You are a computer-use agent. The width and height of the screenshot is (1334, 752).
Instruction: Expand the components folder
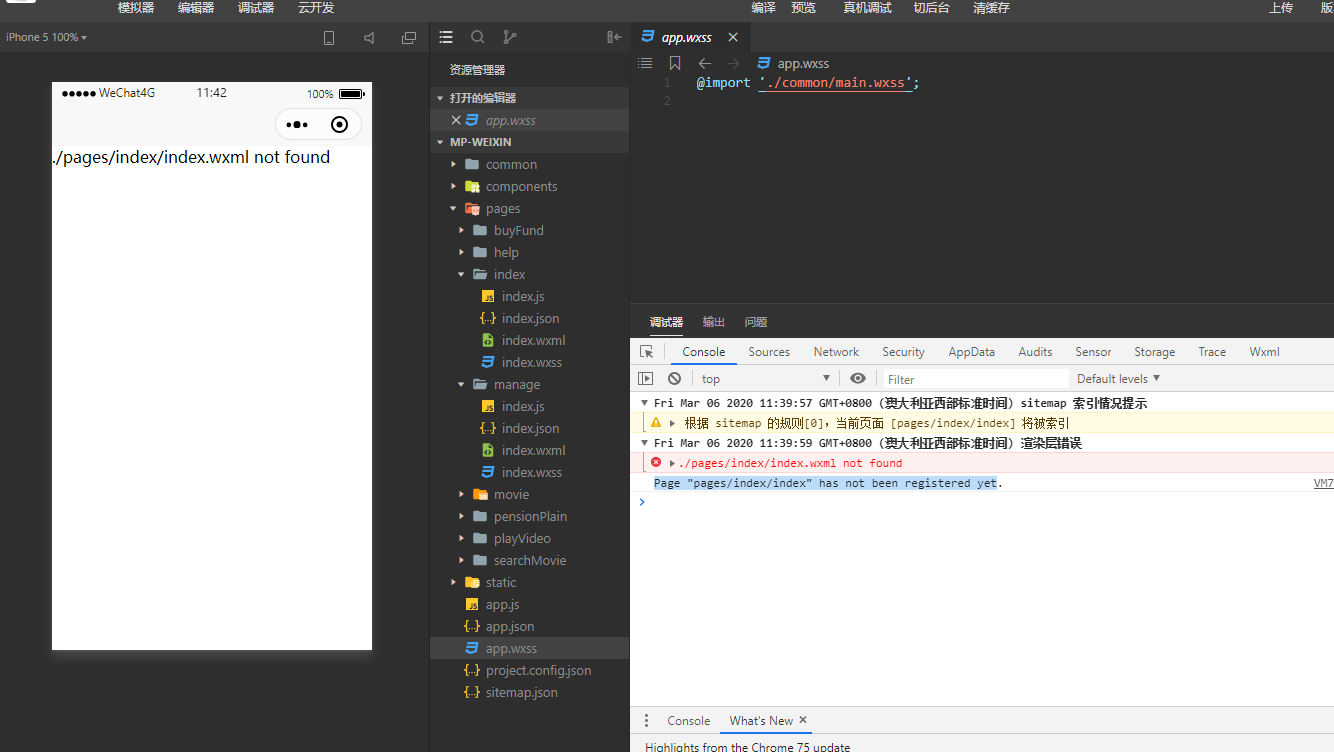[x=453, y=186]
